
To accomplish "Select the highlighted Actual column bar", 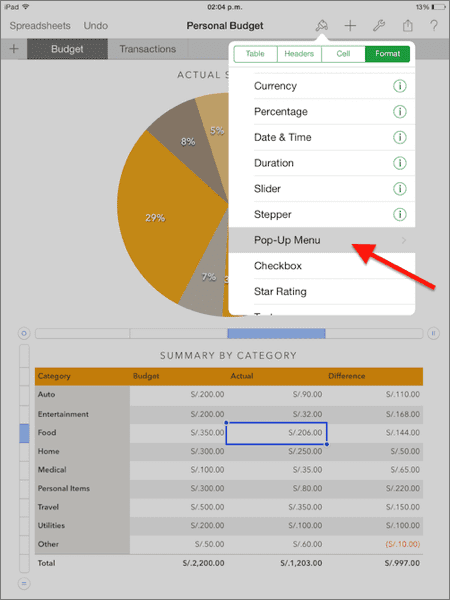I will [276, 333].
